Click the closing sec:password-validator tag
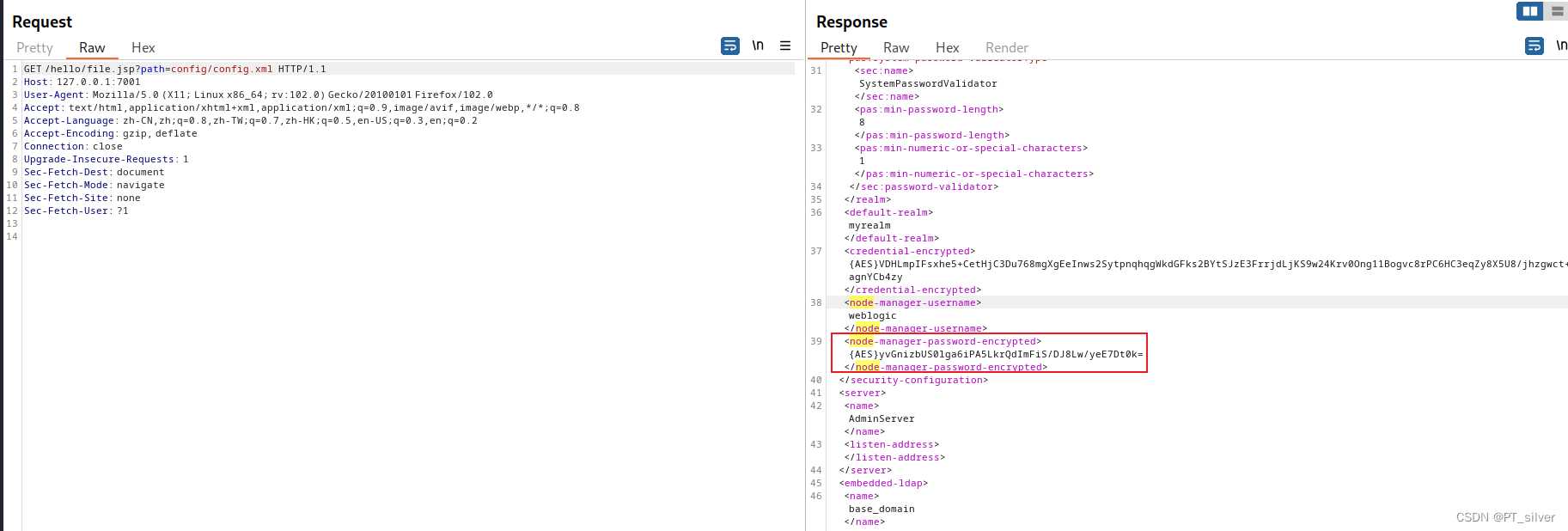1568x531 pixels. coord(924,186)
